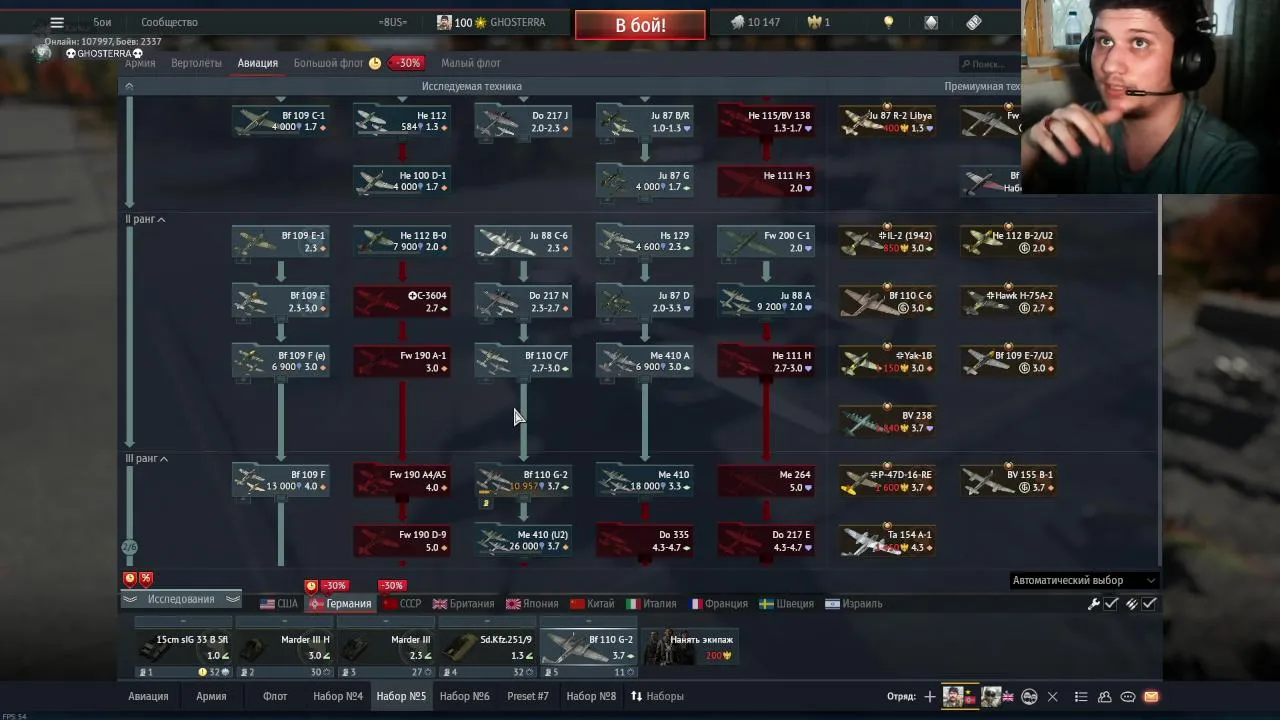The height and width of the screenshot is (720, 1280).
Task: Click the clock icon next to Большой флот
Action: click(x=375, y=63)
